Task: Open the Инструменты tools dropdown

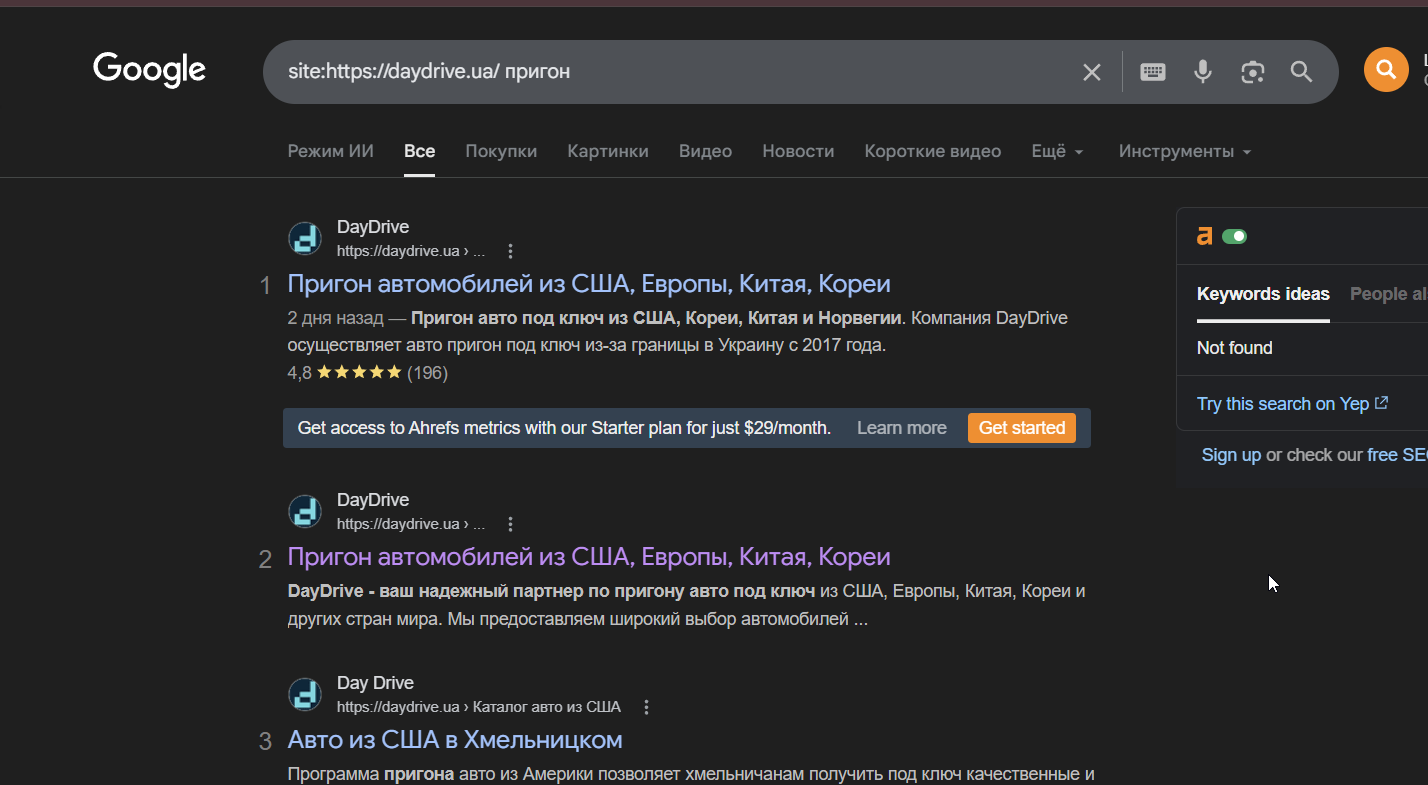Action: coord(1184,152)
